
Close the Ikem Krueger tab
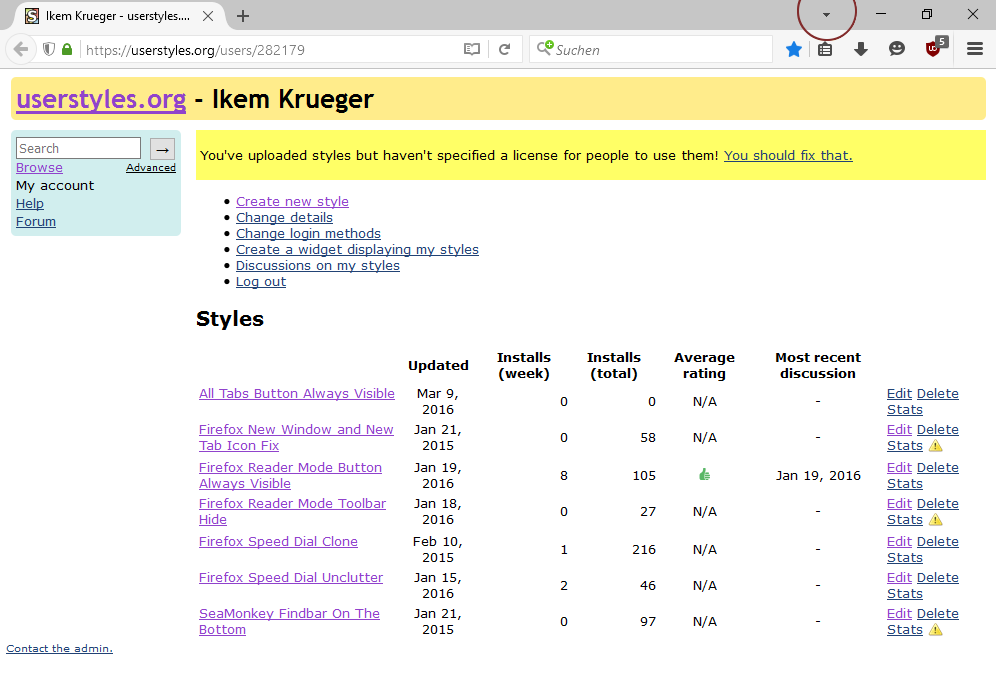click(208, 16)
